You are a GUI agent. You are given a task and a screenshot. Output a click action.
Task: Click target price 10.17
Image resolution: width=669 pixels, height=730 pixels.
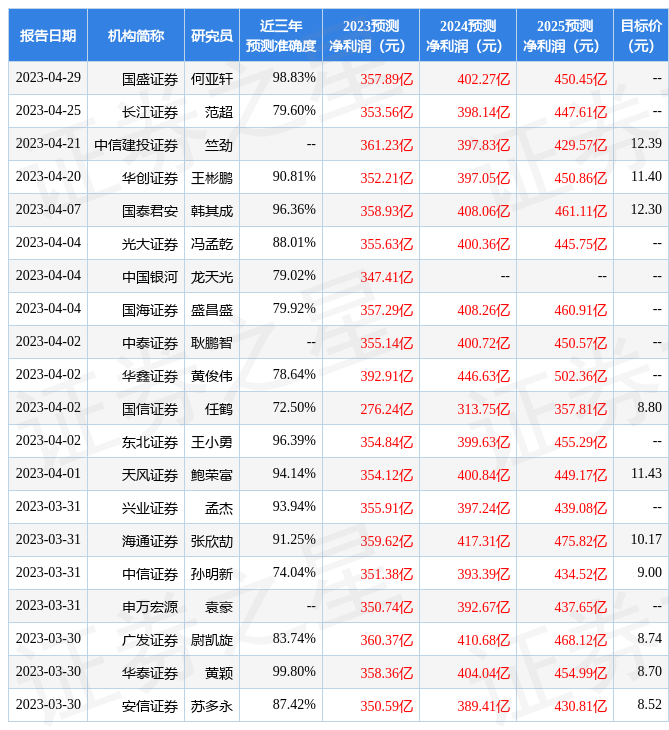point(646,540)
